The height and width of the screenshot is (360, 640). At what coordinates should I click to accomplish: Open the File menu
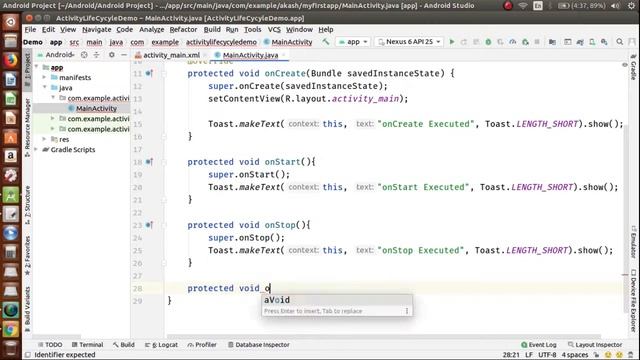point(30,29)
